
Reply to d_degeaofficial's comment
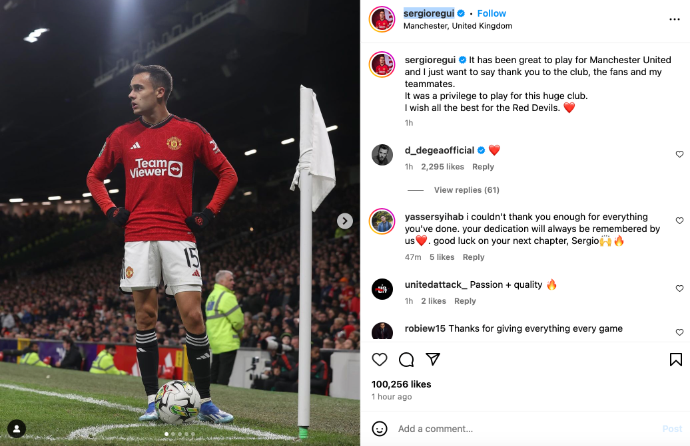click(483, 167)
